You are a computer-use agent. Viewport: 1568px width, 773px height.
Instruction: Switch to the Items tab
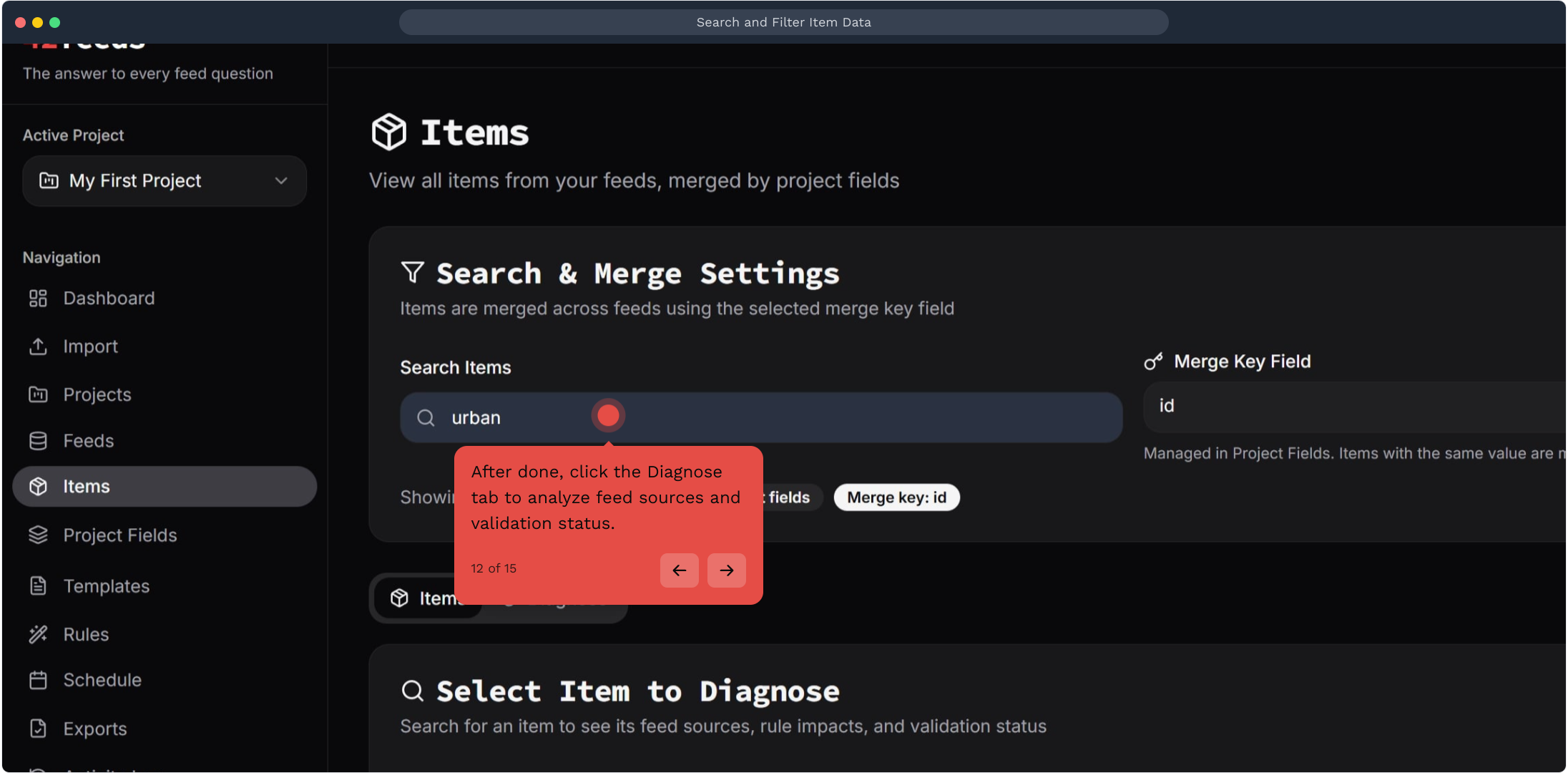click(426, 598)
